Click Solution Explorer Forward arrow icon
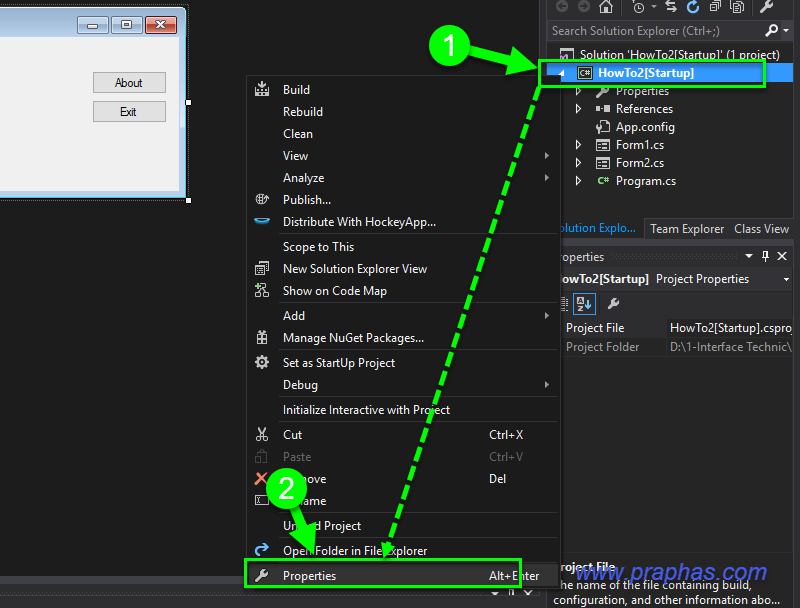Viewport: 800px width, 608px height. pos(584,6)
